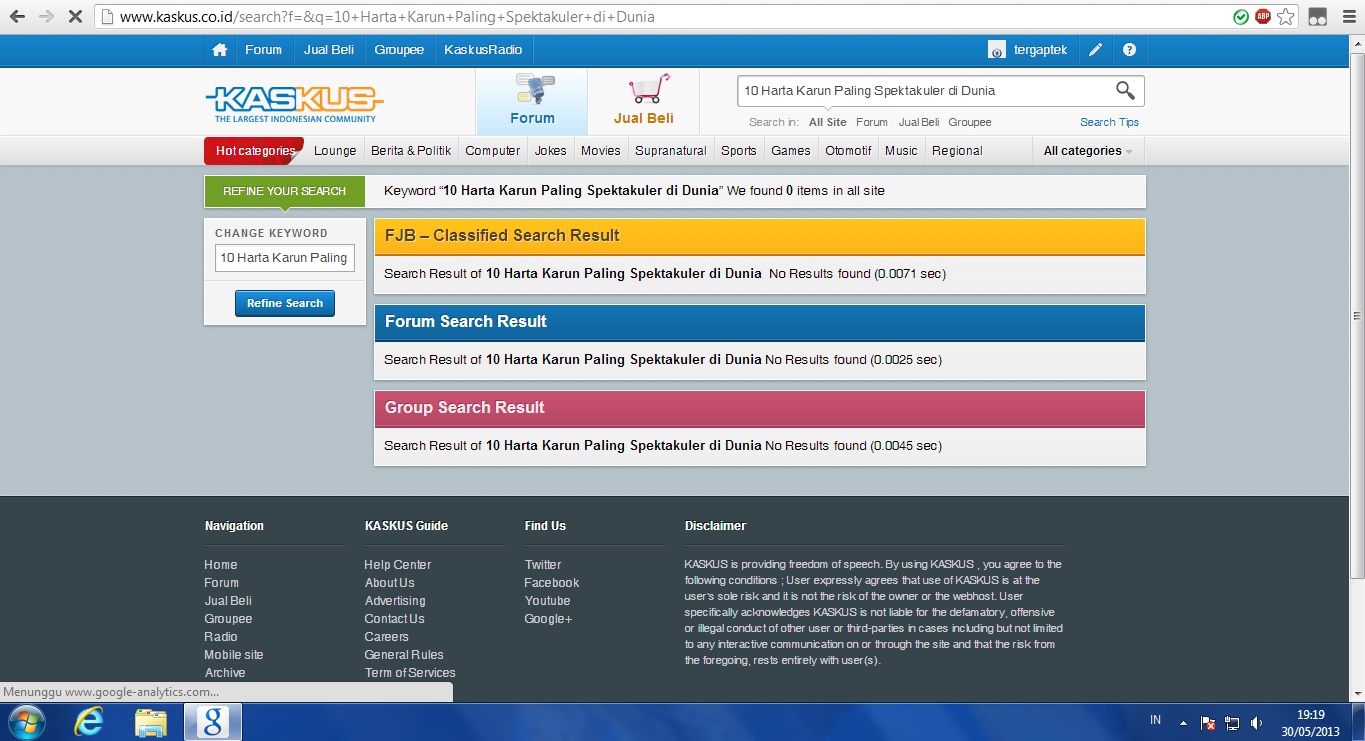Open the Help Center footer link
This screenshot has width=1365, height=741.
(x=397, y=565)
